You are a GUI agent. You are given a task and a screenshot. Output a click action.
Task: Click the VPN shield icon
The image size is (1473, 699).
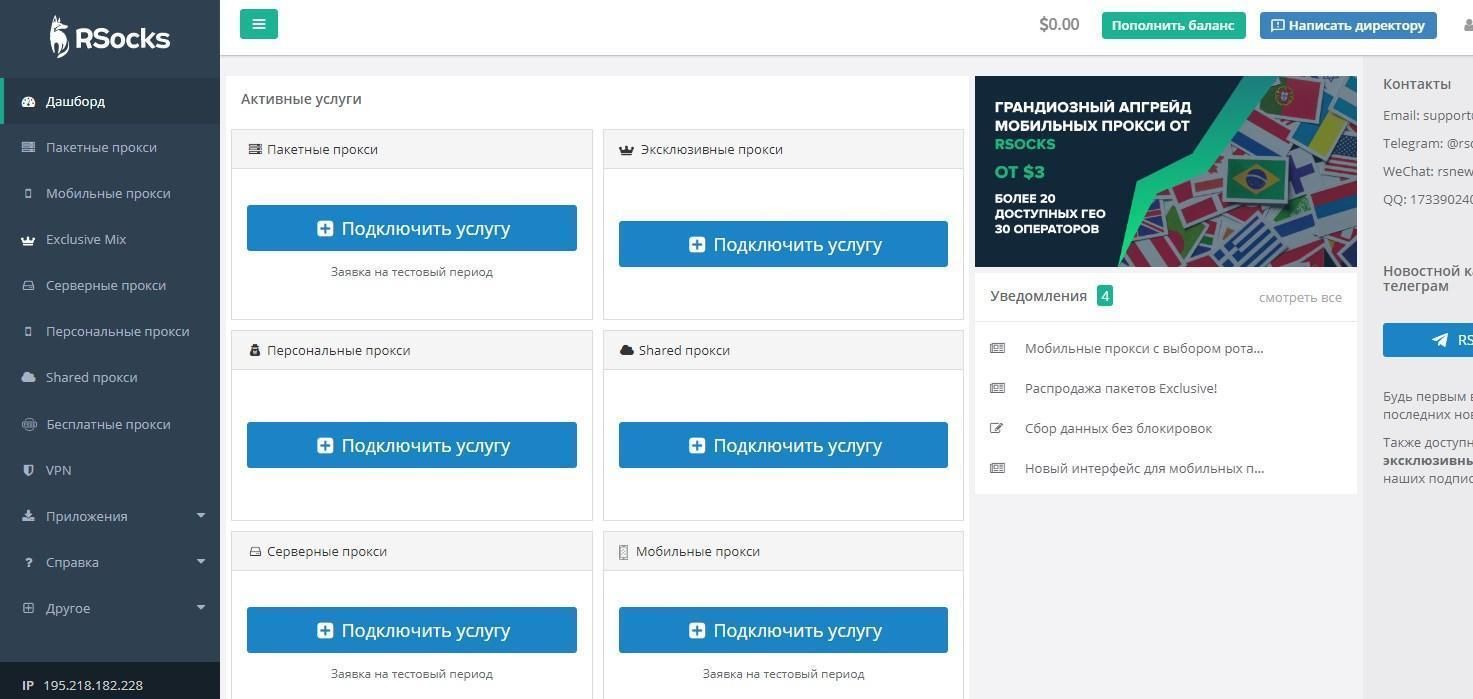(x=28, y=470)
